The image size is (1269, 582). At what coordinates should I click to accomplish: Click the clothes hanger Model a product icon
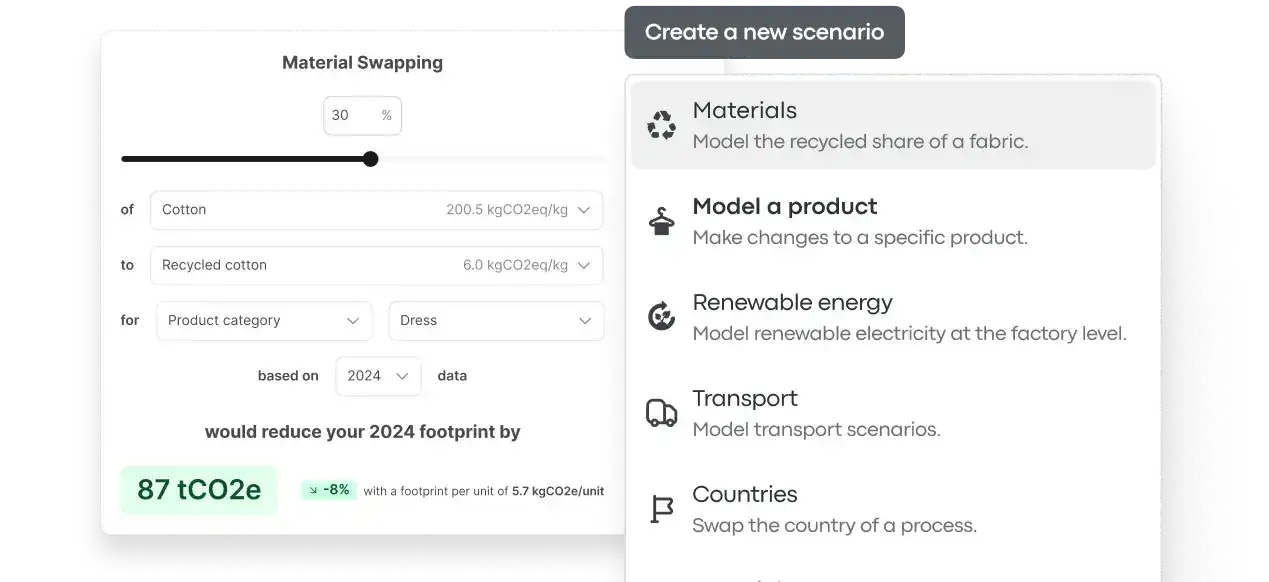[661, 221]
